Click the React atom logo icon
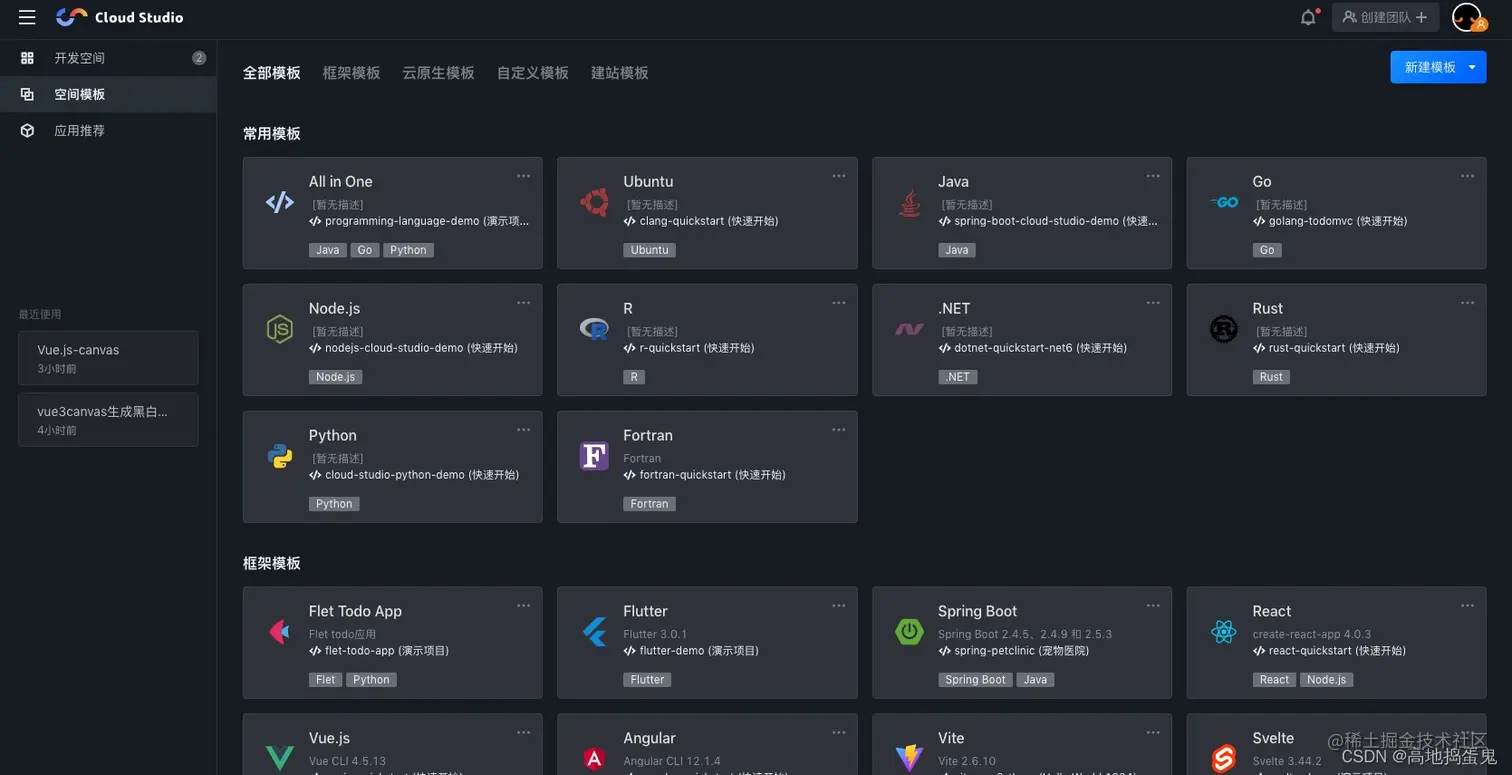 click(1224, 632)
